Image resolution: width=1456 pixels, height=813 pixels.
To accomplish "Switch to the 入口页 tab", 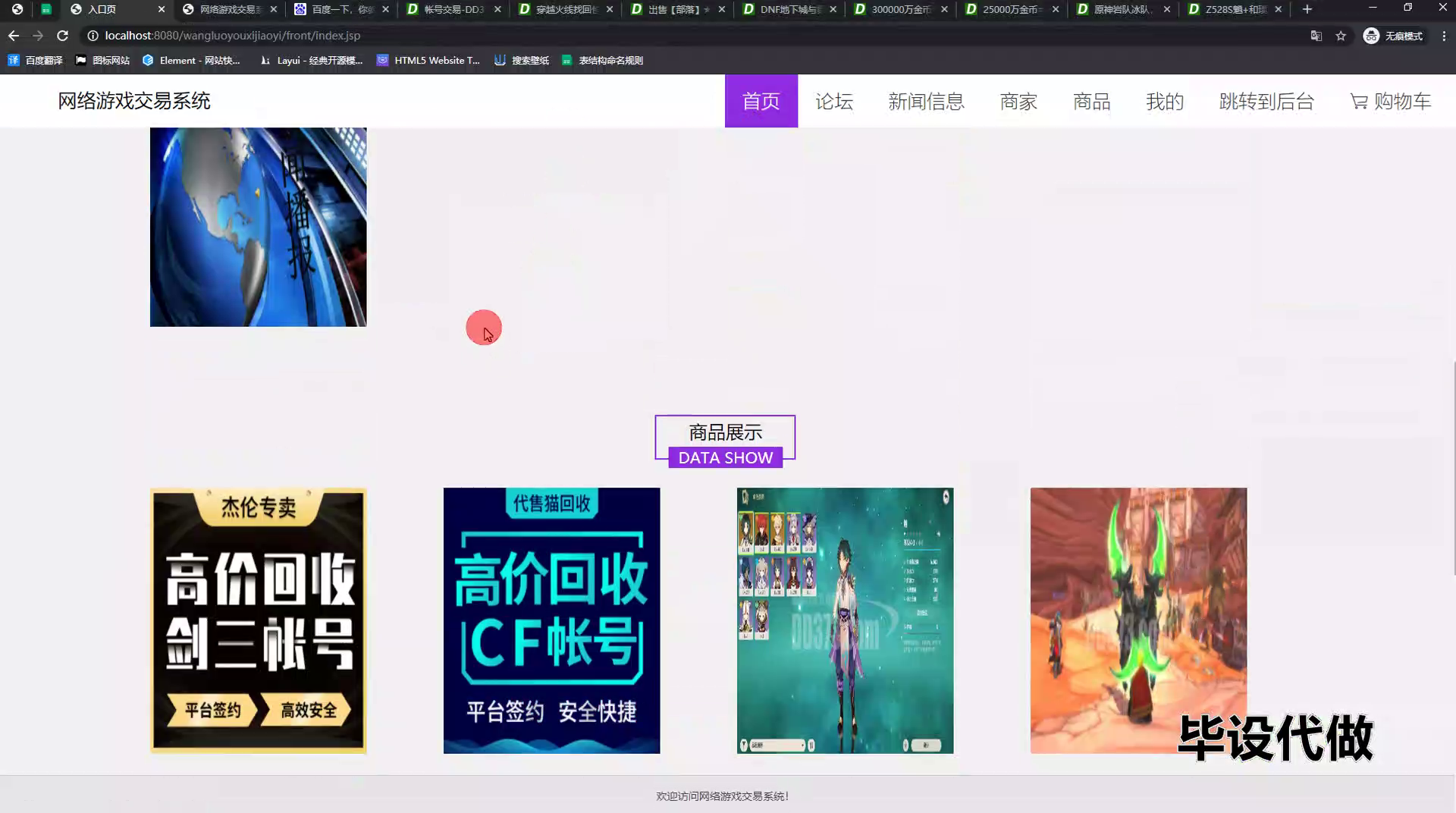I will click(118, 9).
